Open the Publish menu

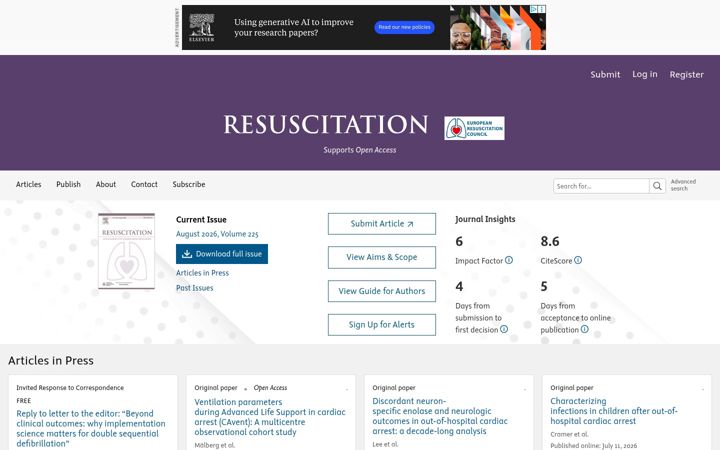tap(68, 184)
